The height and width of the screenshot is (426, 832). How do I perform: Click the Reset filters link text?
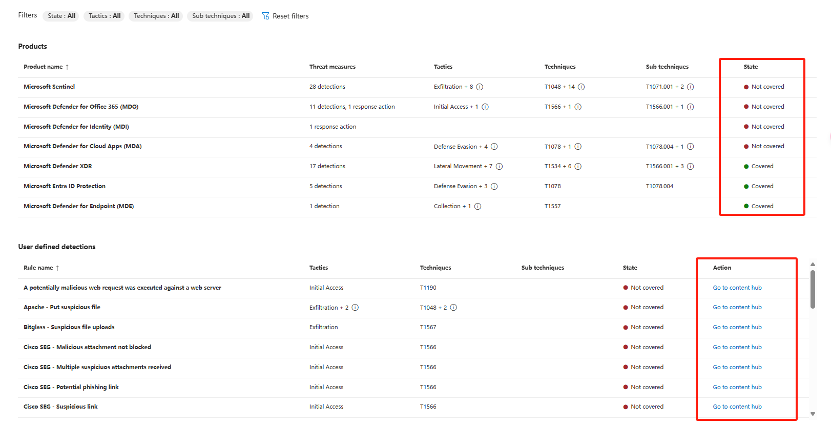290,16
